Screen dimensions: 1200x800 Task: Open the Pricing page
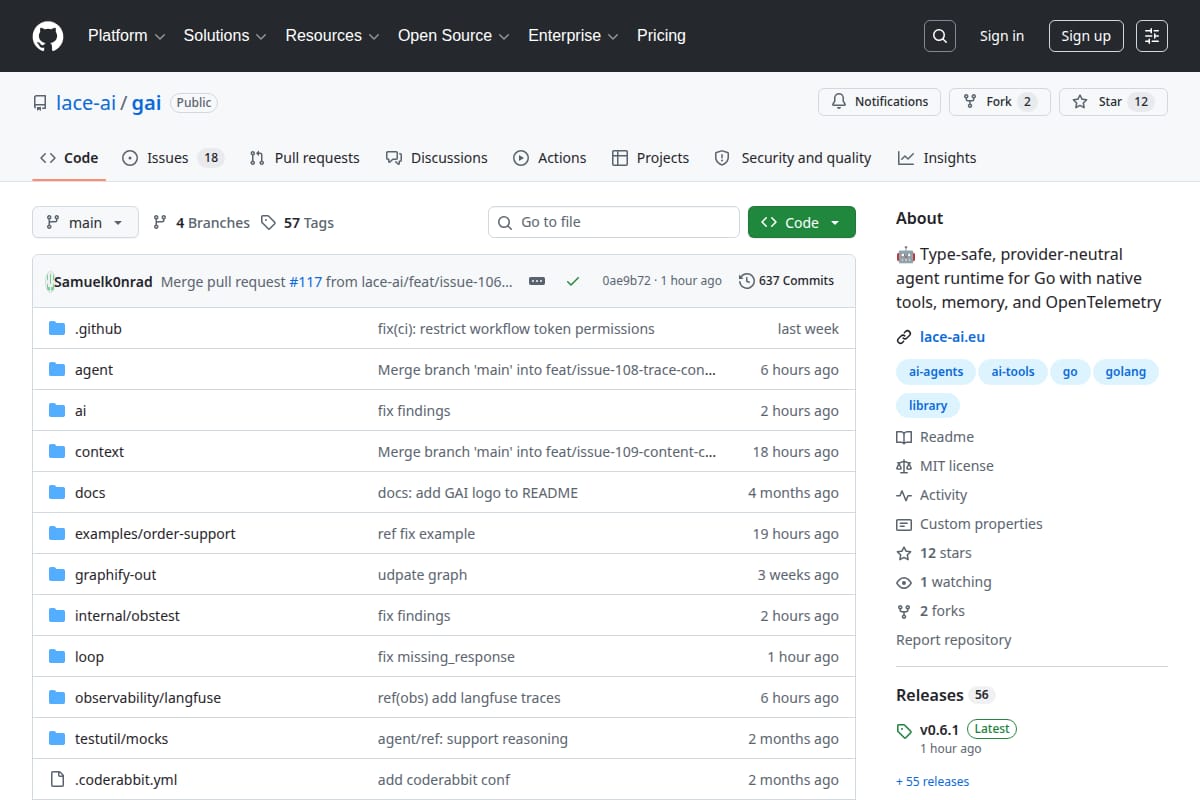pyautogui.click(x=661, y=36)
